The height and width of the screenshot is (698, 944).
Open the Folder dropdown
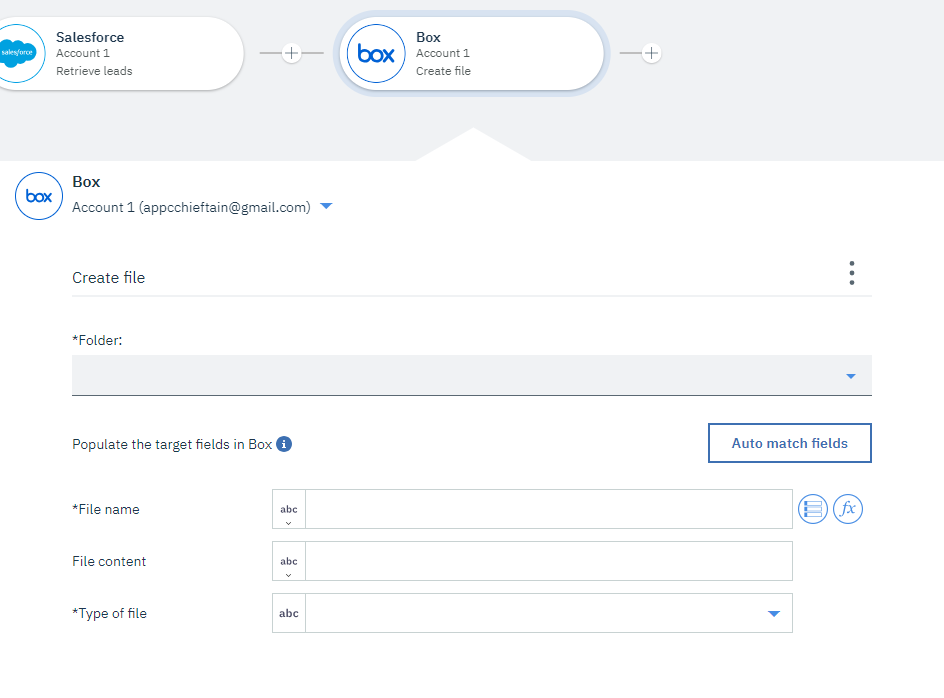pos(471,375)
